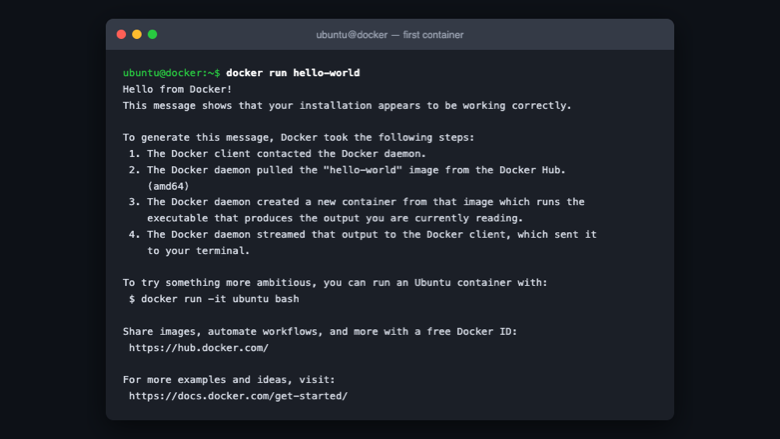The image size is (780, 439).
Task: Click the 'to your terminal.' line
Action: click(198, 251)
